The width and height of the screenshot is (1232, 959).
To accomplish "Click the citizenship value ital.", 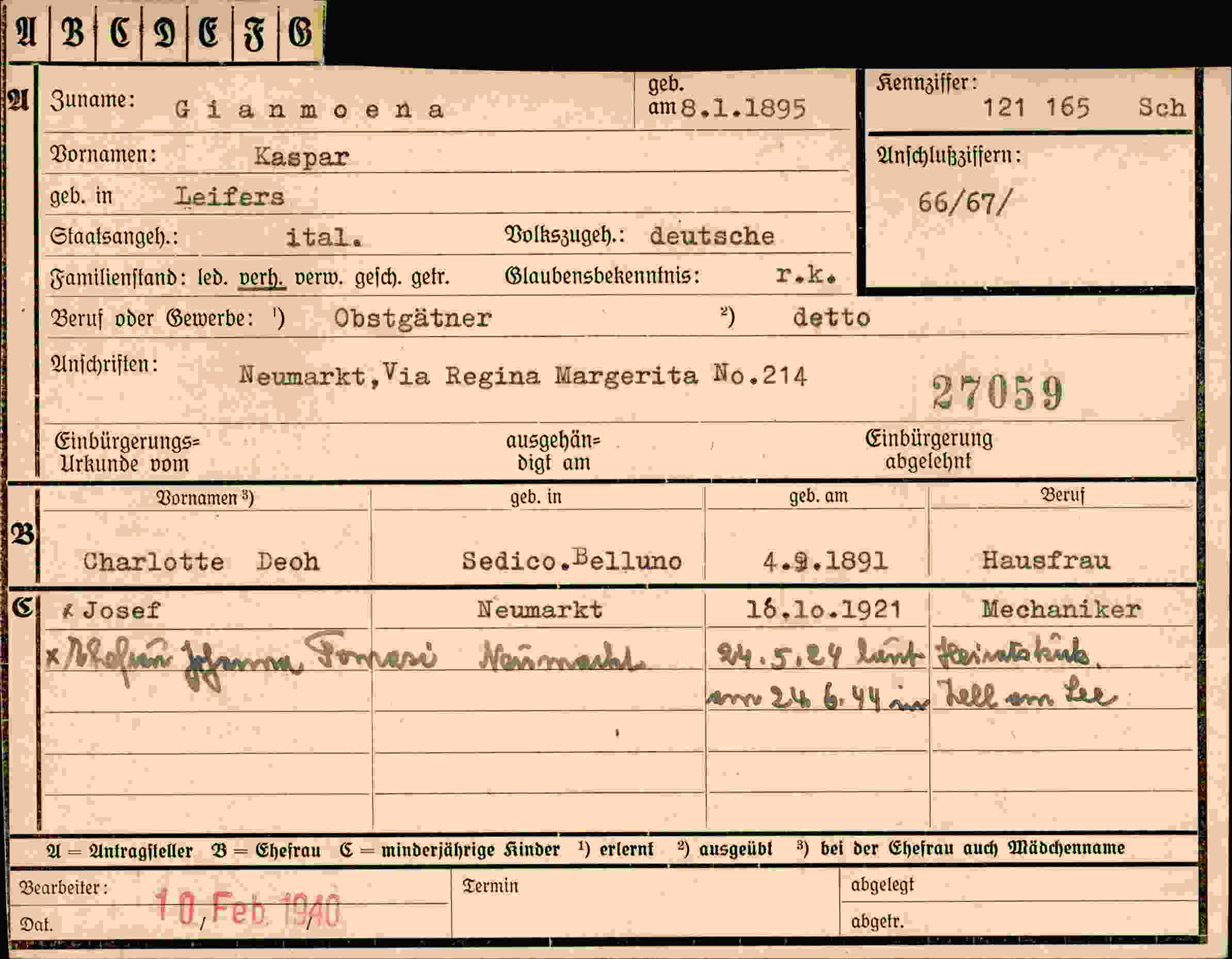I will [324, 236].
